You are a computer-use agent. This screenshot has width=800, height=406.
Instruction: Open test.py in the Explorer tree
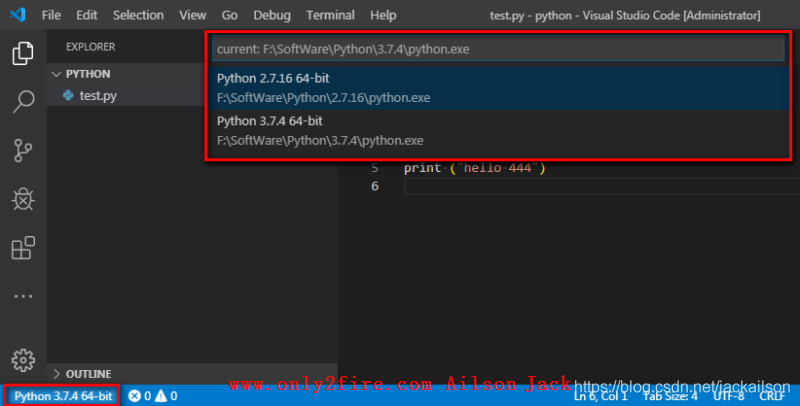(x=98, y=95)
